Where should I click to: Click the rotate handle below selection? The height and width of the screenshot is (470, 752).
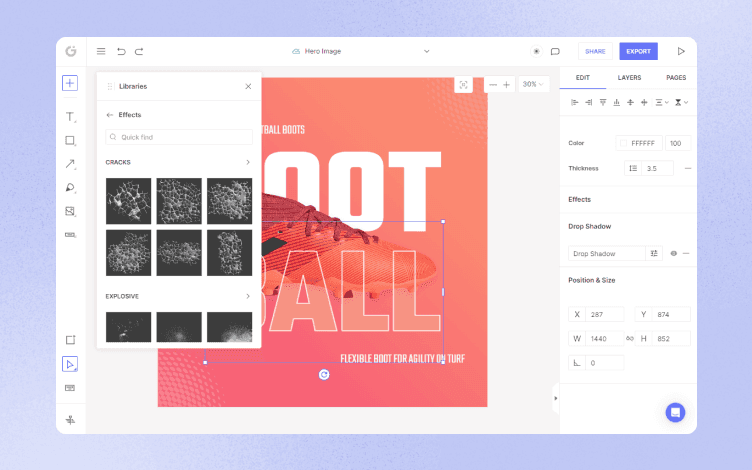click(x=324, y=375)
